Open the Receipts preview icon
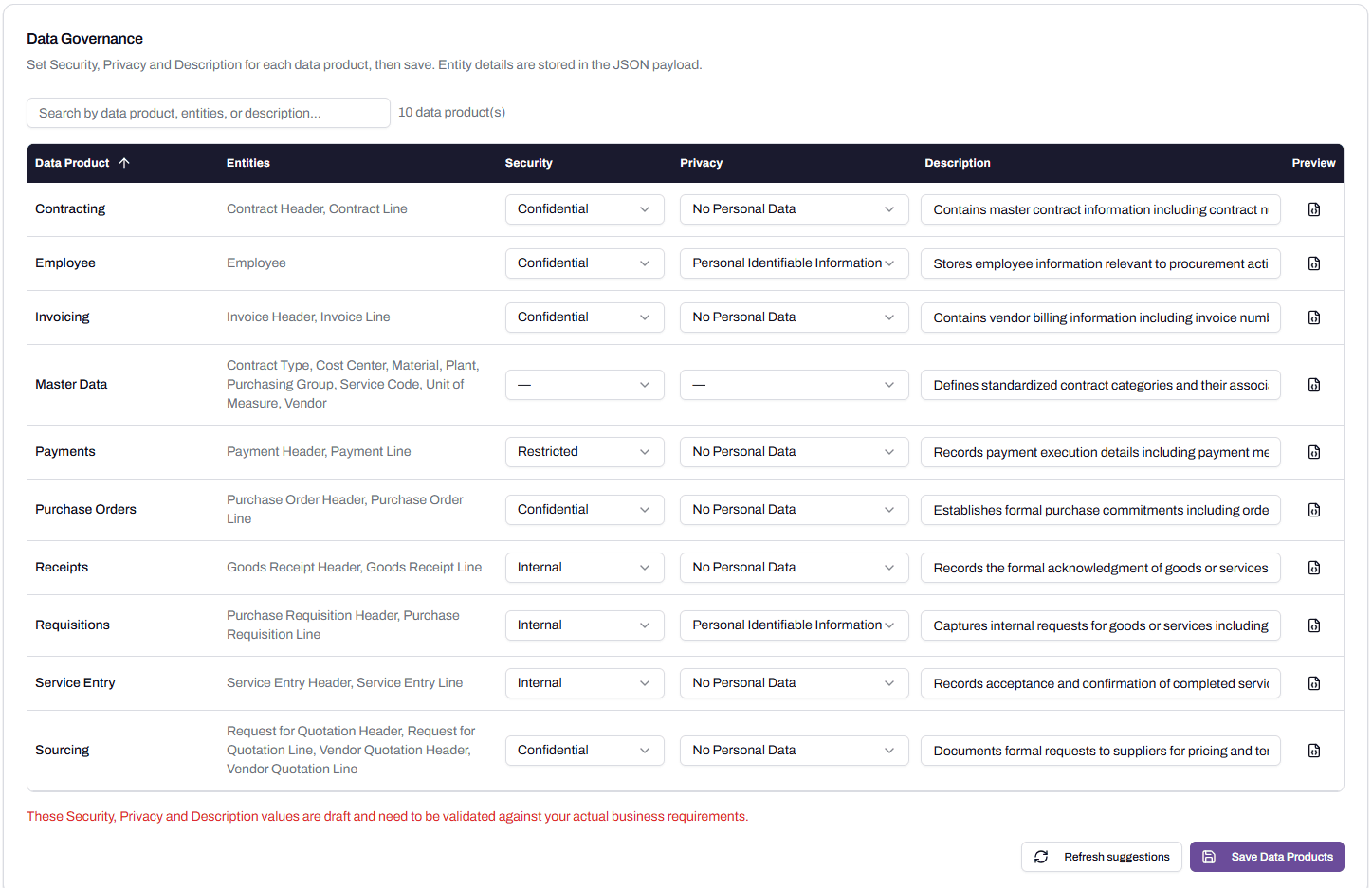The image size is (1372, 888). 1313,568
